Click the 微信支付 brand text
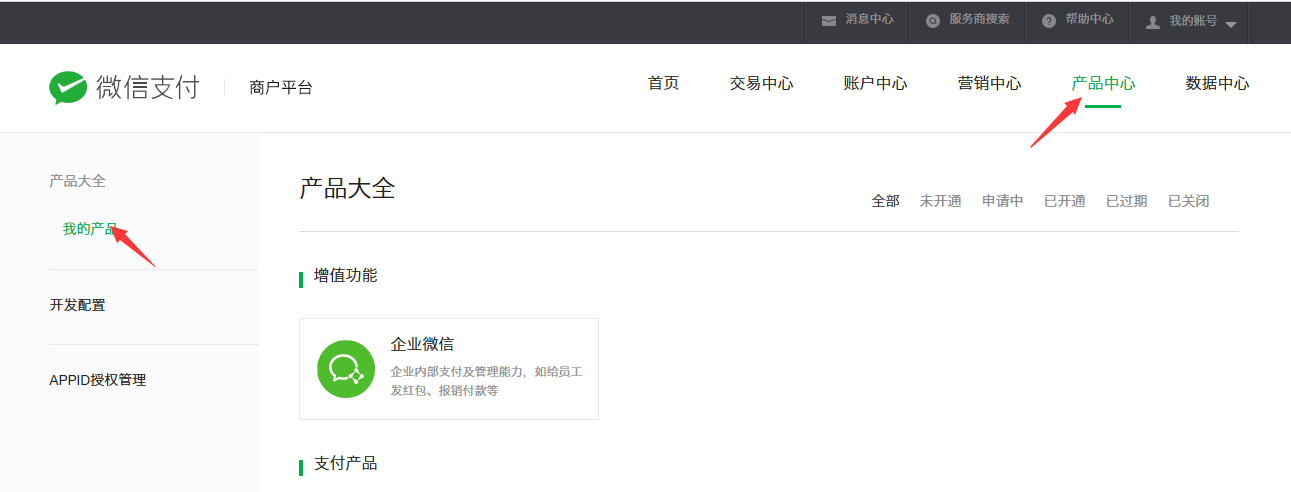The image size is (1291, 492). 148,88
